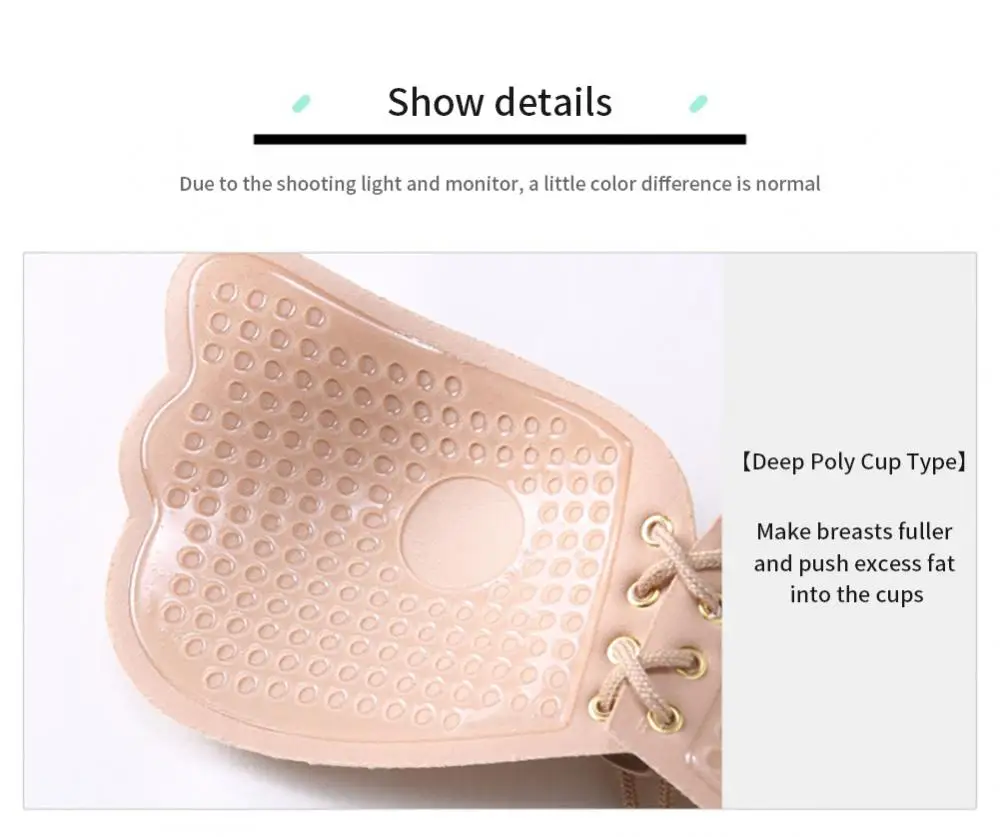Click the round center pad on cup
Image resolution: width=1000 pixels, height=837 pixels.
(x=462, y=533)
